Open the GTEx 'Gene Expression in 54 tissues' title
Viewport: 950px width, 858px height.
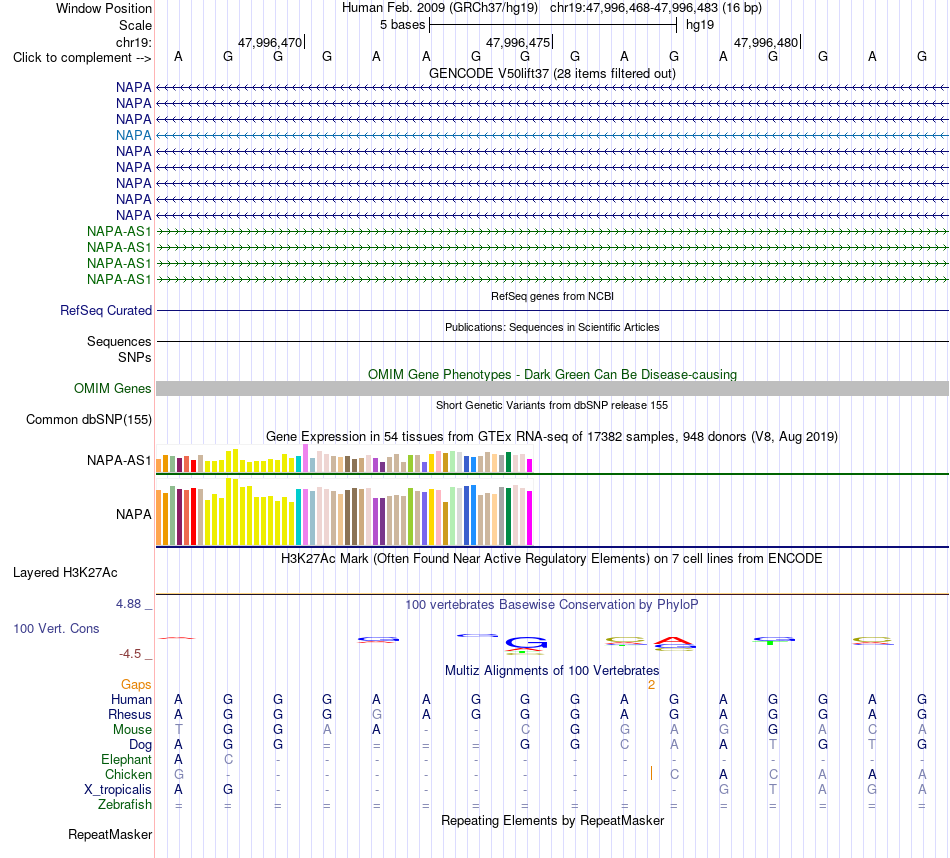coord(552,436)
